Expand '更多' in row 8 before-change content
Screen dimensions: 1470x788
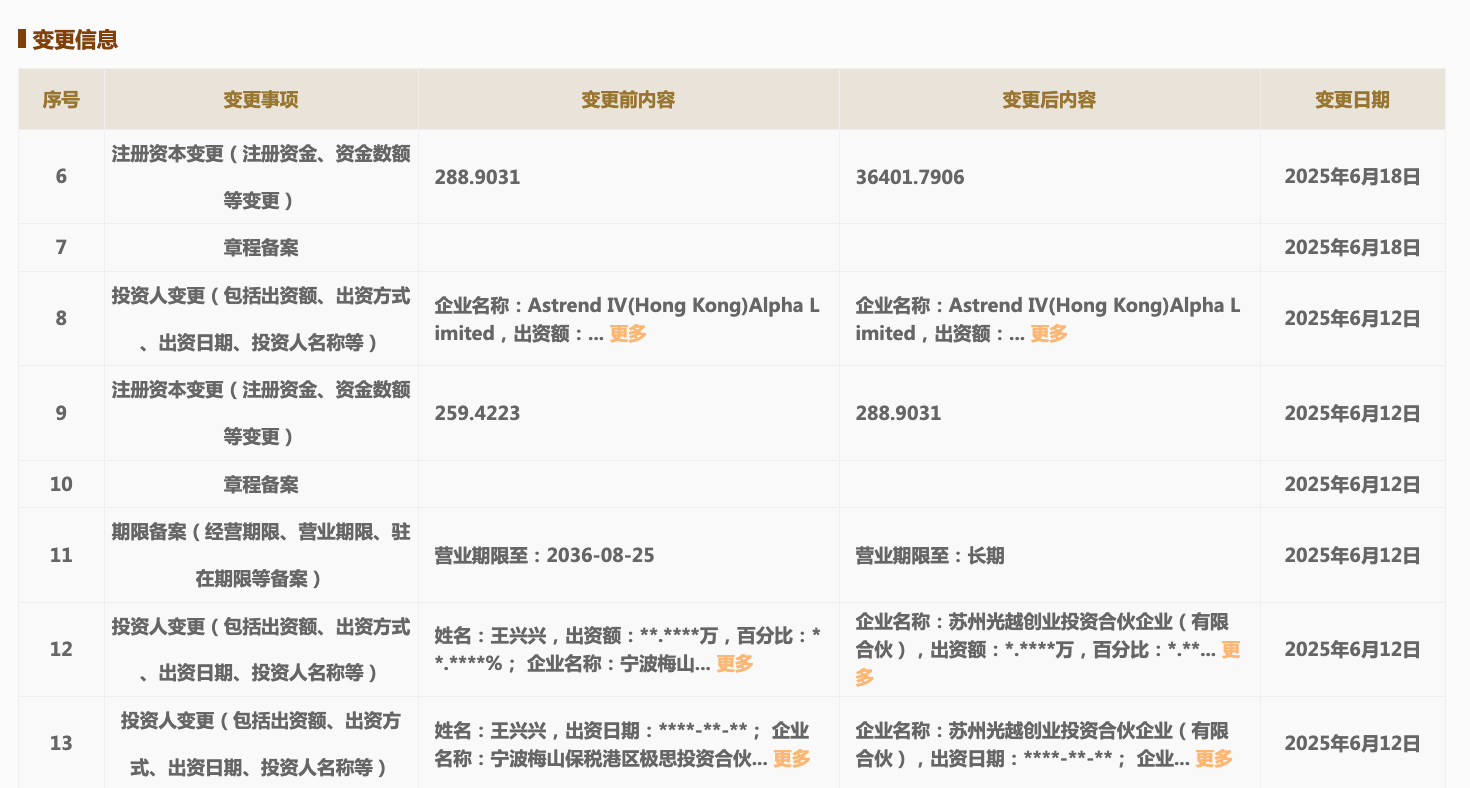pyautogui.click(x=628, y=334)
